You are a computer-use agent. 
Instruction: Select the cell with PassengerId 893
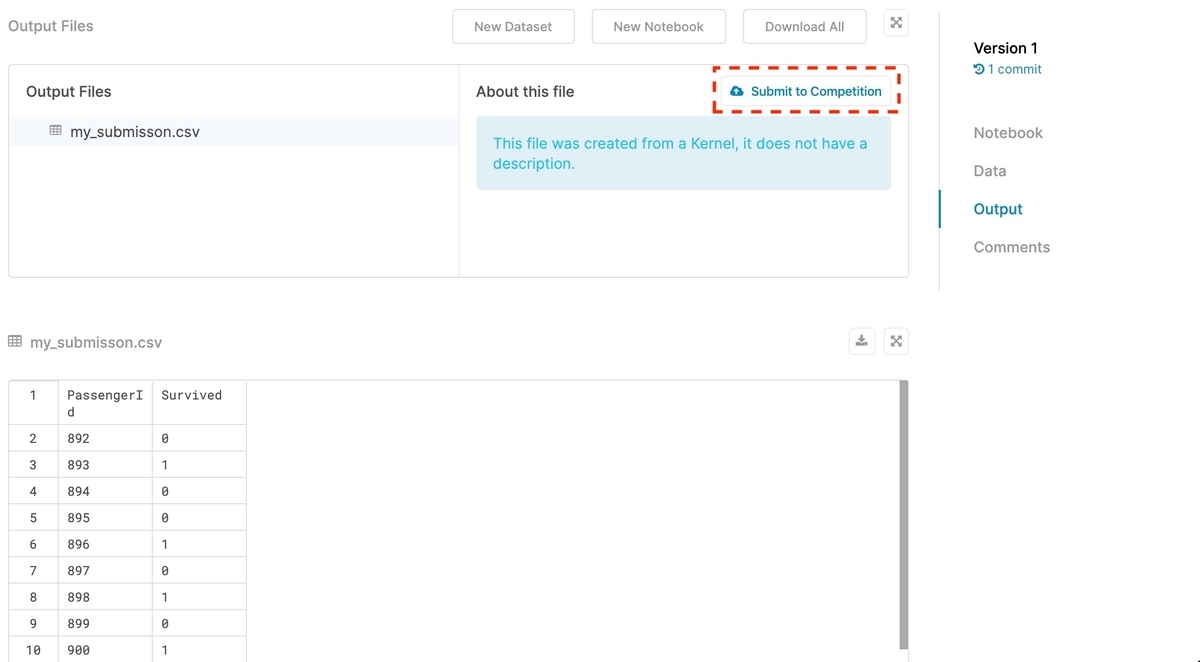tap(105, 465)
